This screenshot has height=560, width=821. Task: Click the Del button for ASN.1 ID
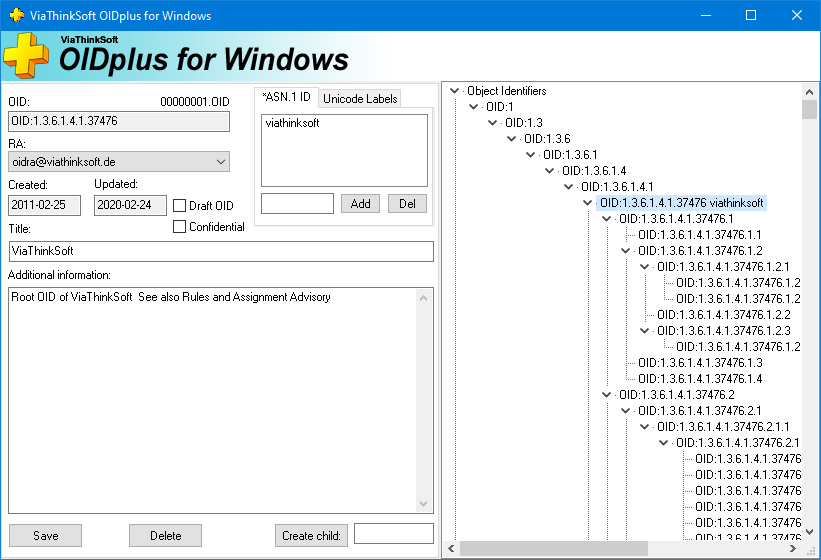point(407,204)
